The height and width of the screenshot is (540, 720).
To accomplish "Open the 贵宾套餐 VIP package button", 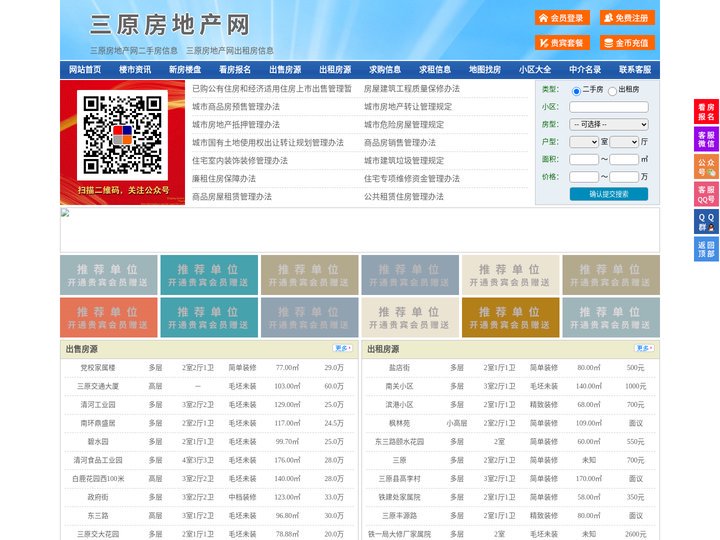I will [562, 43].
